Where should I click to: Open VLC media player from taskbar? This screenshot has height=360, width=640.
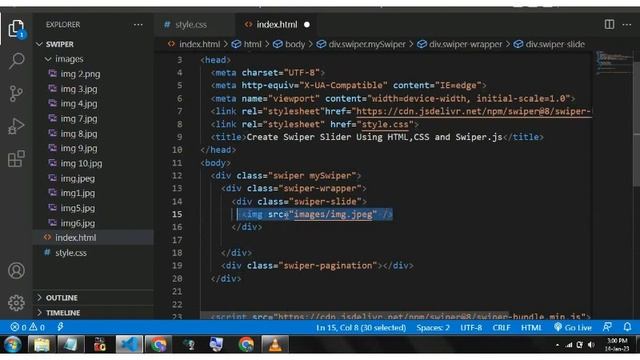point(275,344)
